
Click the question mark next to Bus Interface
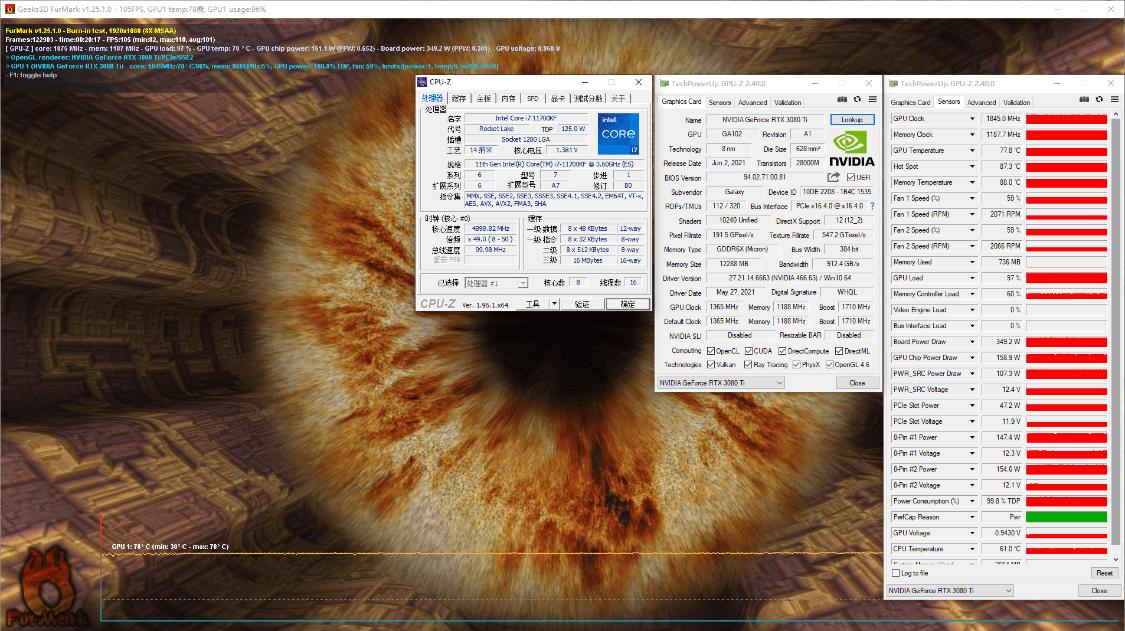(873, 206)
